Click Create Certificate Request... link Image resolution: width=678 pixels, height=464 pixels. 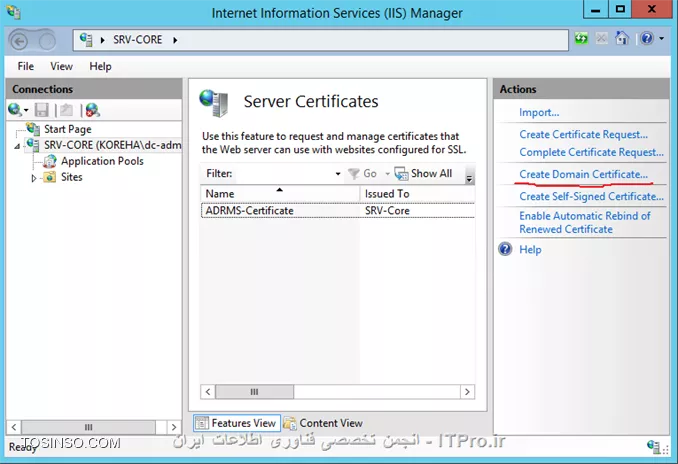pyautogui.click(x=583, y=134)
